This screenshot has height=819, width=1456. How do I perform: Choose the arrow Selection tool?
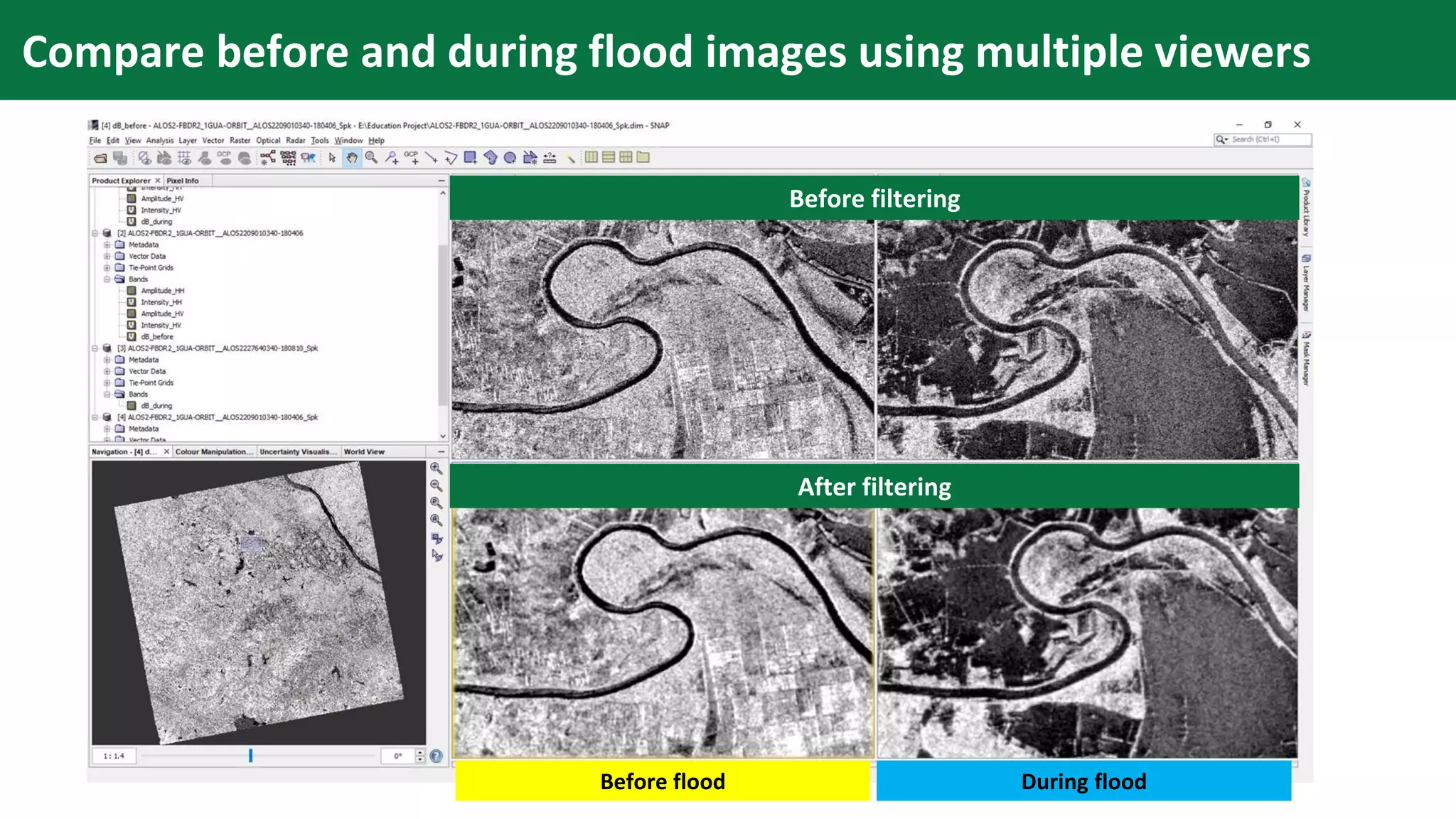point(332,158)
